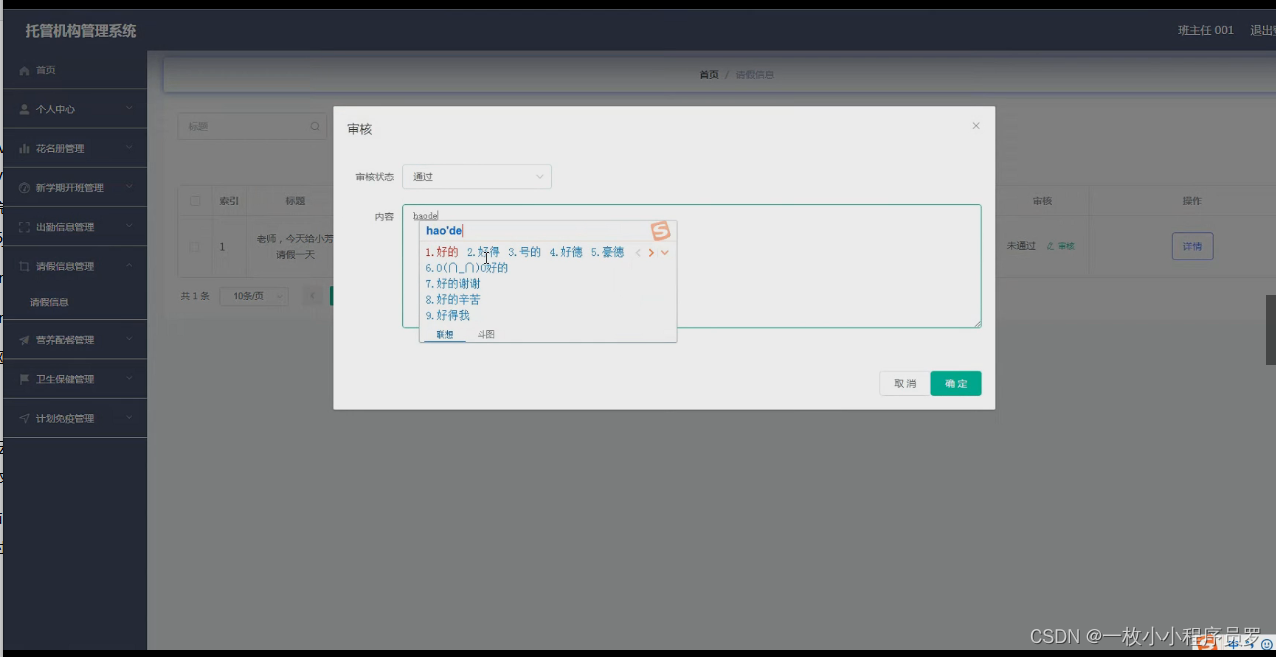This screenshot has height=657, width=1276.
Task: Click the 索引 column header
Action: [x=229, y=201]
